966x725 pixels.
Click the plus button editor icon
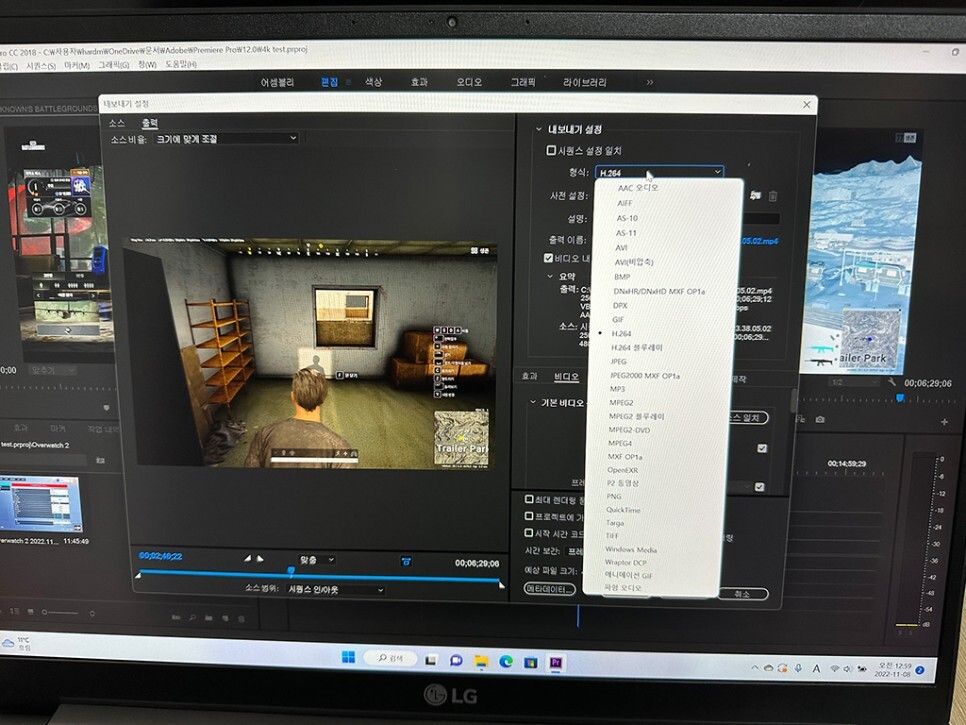pyautogui.click(x=944, y=422)
